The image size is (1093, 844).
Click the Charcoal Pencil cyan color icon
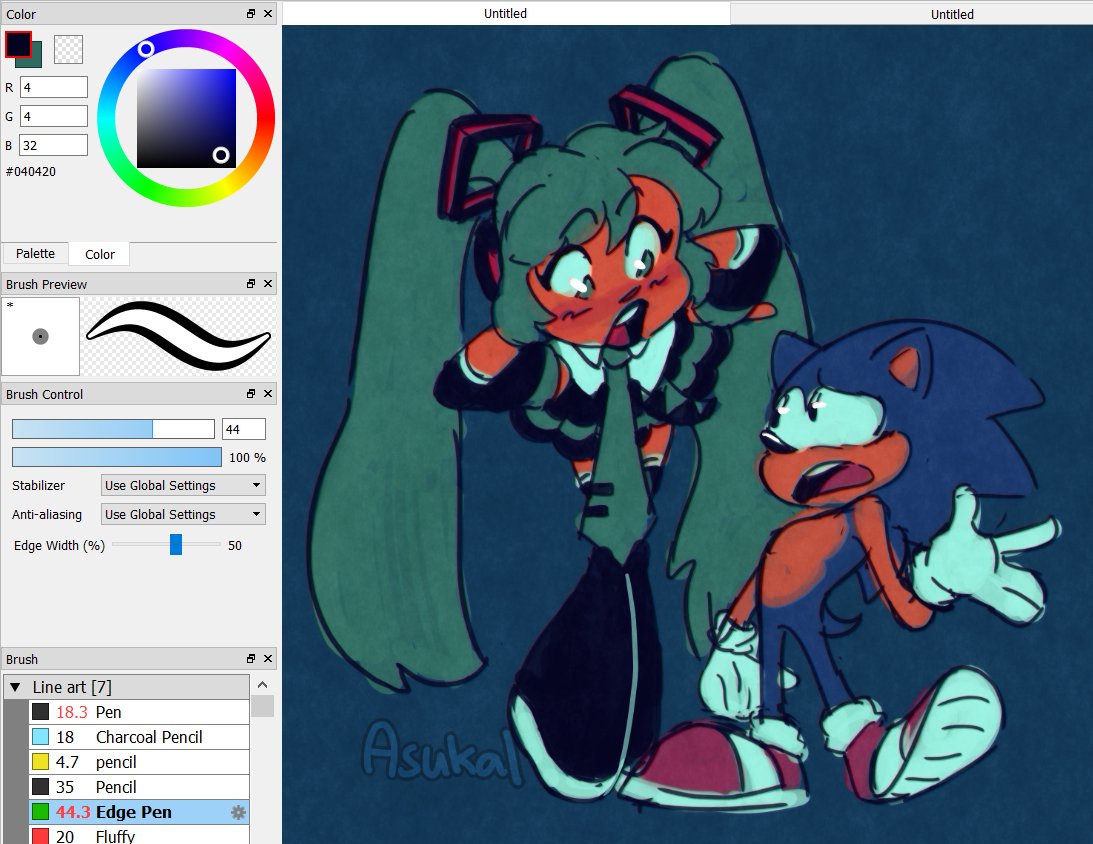pos(40,737)
